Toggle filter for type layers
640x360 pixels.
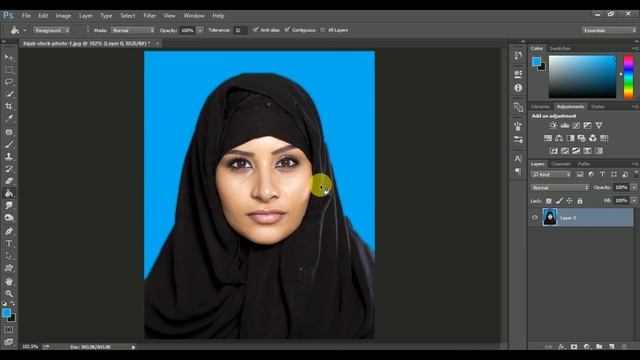(x=602, y=174)
